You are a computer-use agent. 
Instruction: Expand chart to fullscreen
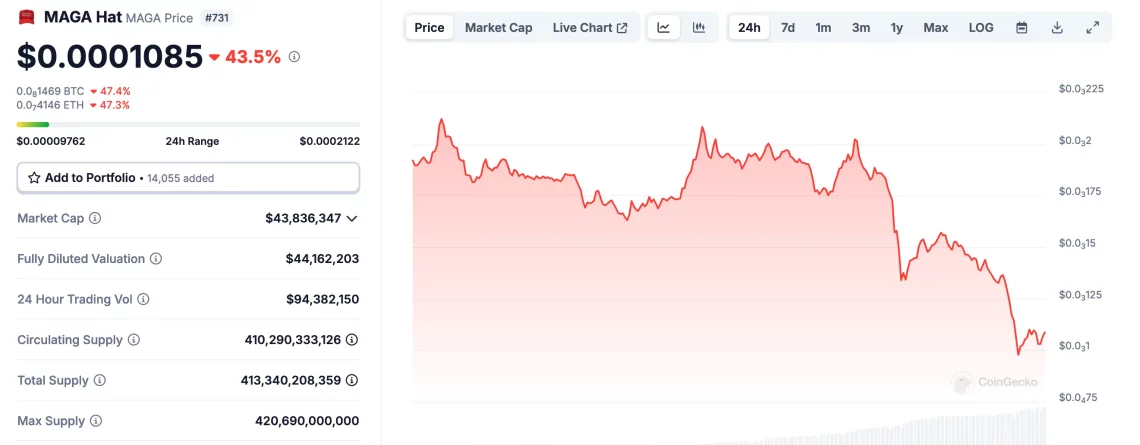[x=1092, y=28]
